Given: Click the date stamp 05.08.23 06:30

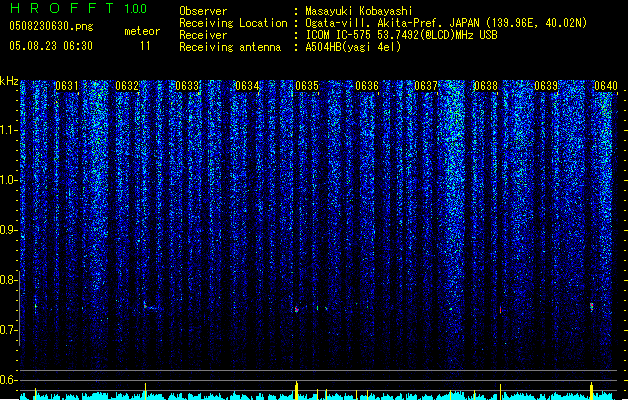Looking at the screenshot, I should pos(51,46).
